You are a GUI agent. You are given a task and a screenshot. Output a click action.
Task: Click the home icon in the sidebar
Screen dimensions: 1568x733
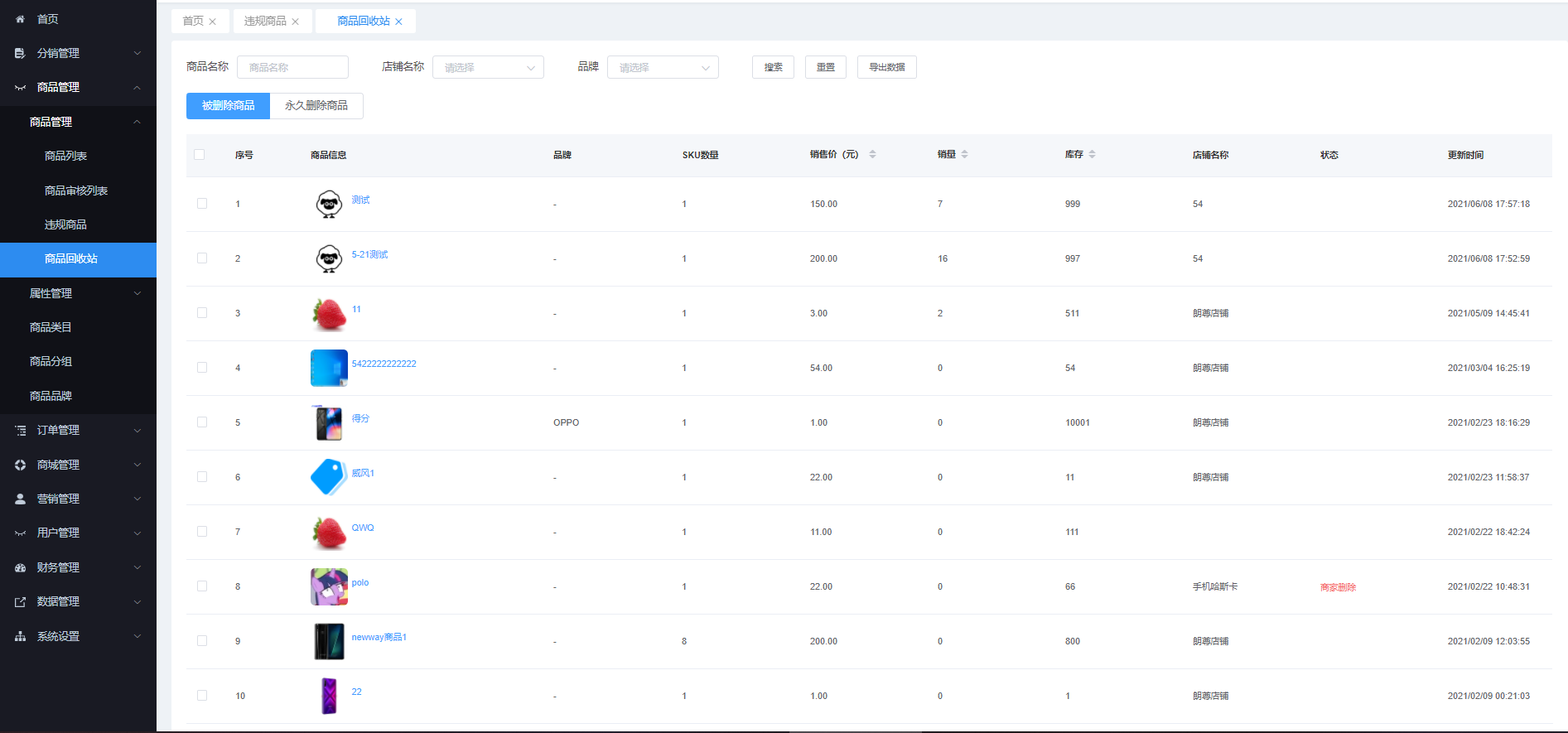[20, 19]
